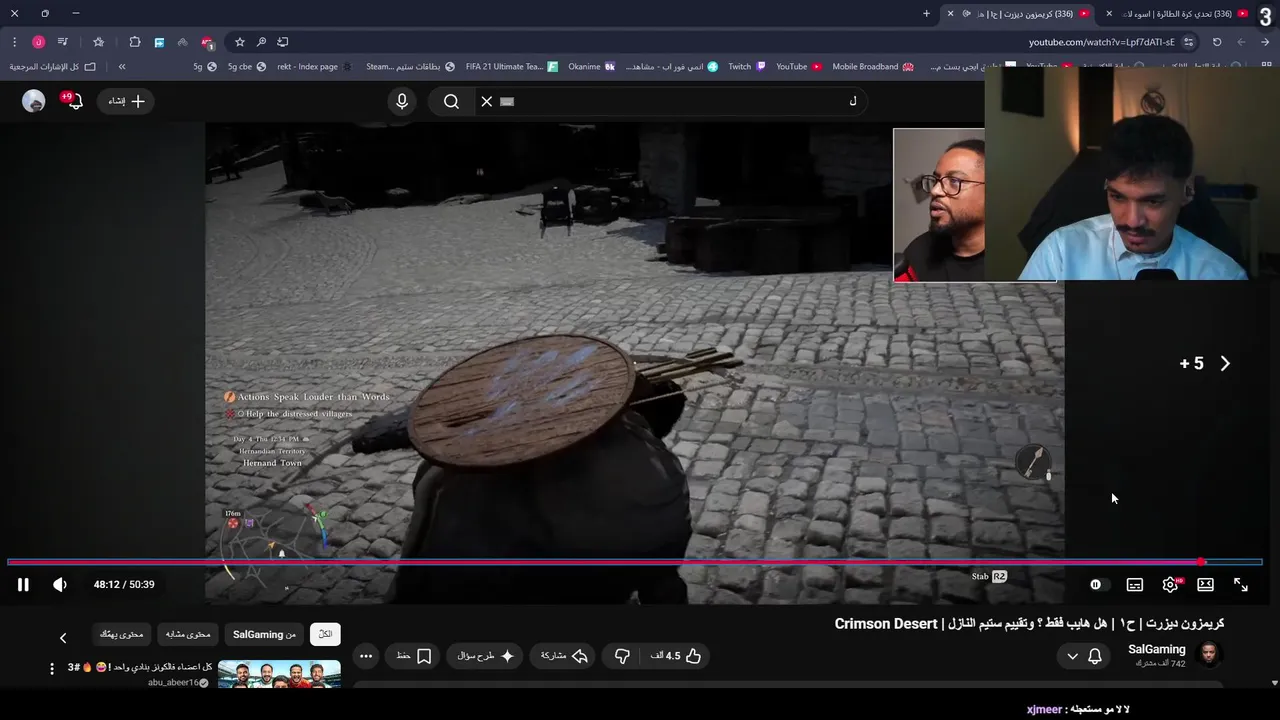The image size is (1280, 720).
Task: Click the إنشاء create button
Action: [126, 101]
